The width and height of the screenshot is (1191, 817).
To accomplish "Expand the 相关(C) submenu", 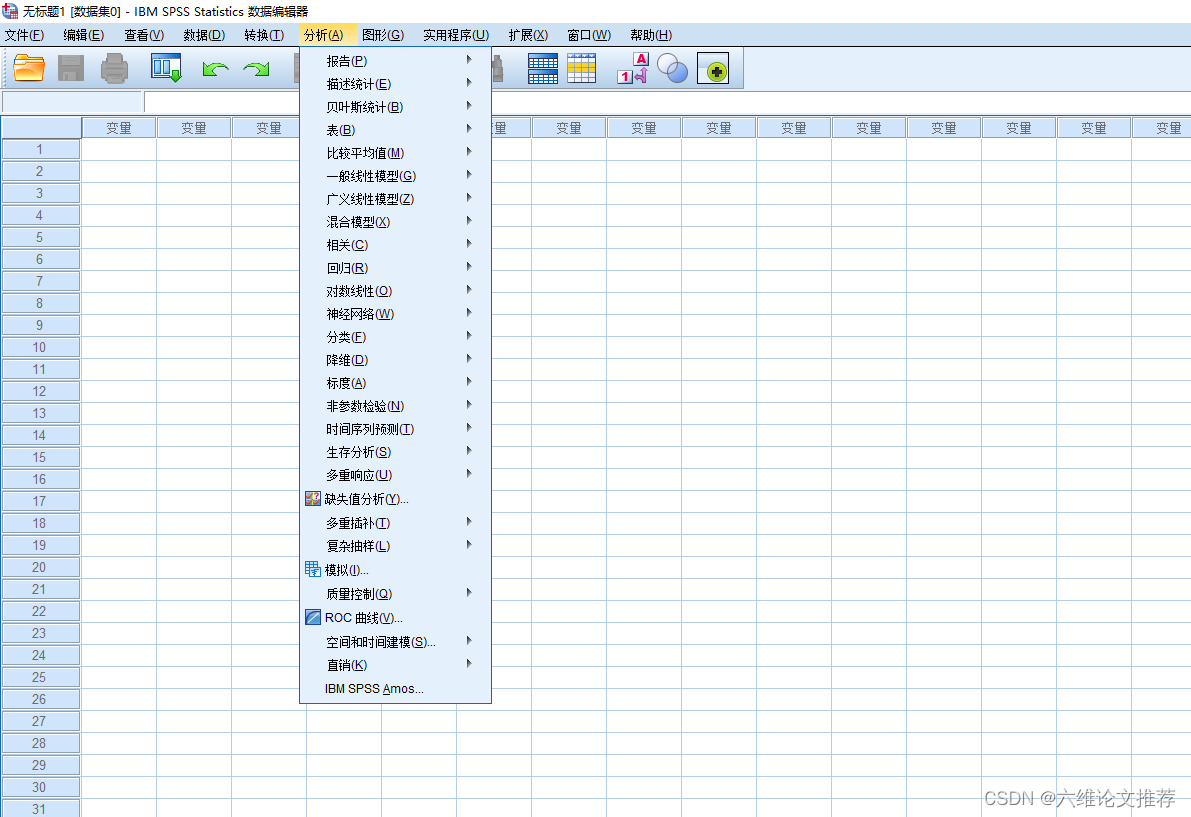I will (x=396, y=244).
